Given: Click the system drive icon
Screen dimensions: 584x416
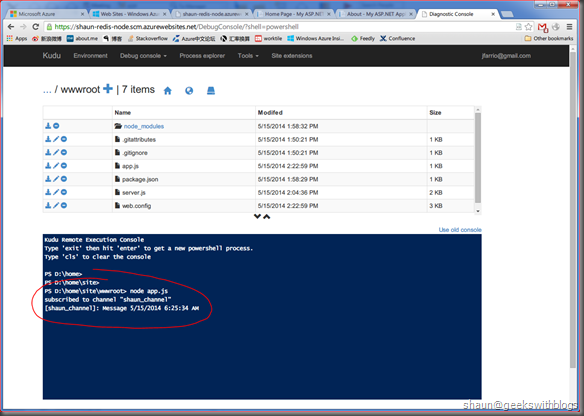Looking at the screenshot, I should pos(211,90).
